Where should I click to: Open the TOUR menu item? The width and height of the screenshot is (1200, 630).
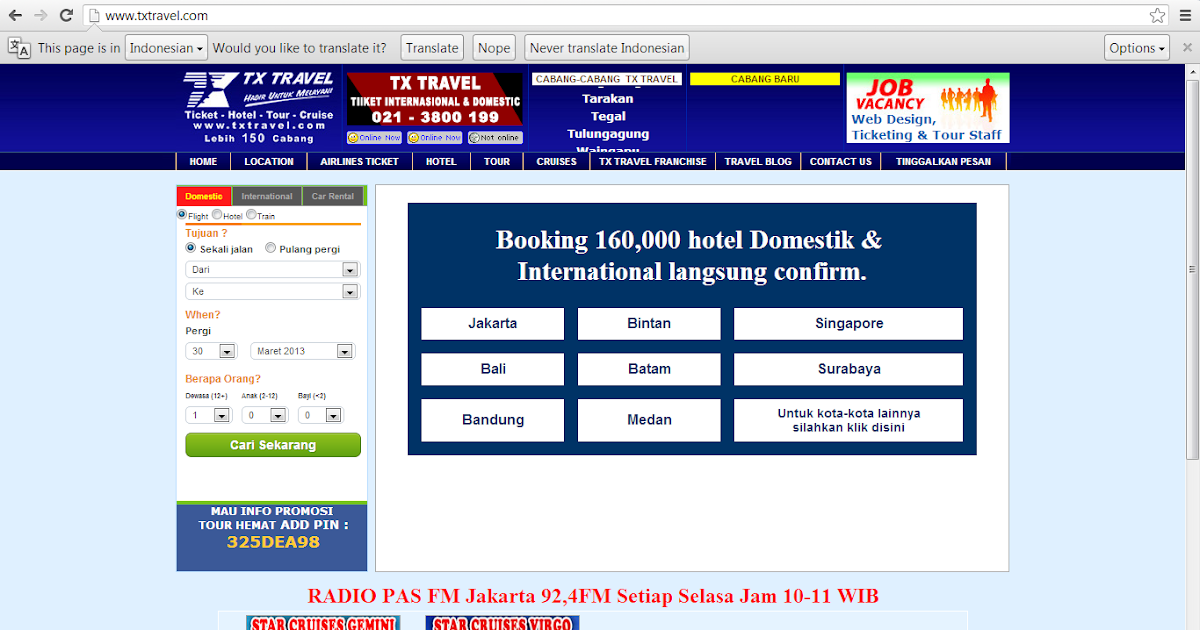(497, 161)
